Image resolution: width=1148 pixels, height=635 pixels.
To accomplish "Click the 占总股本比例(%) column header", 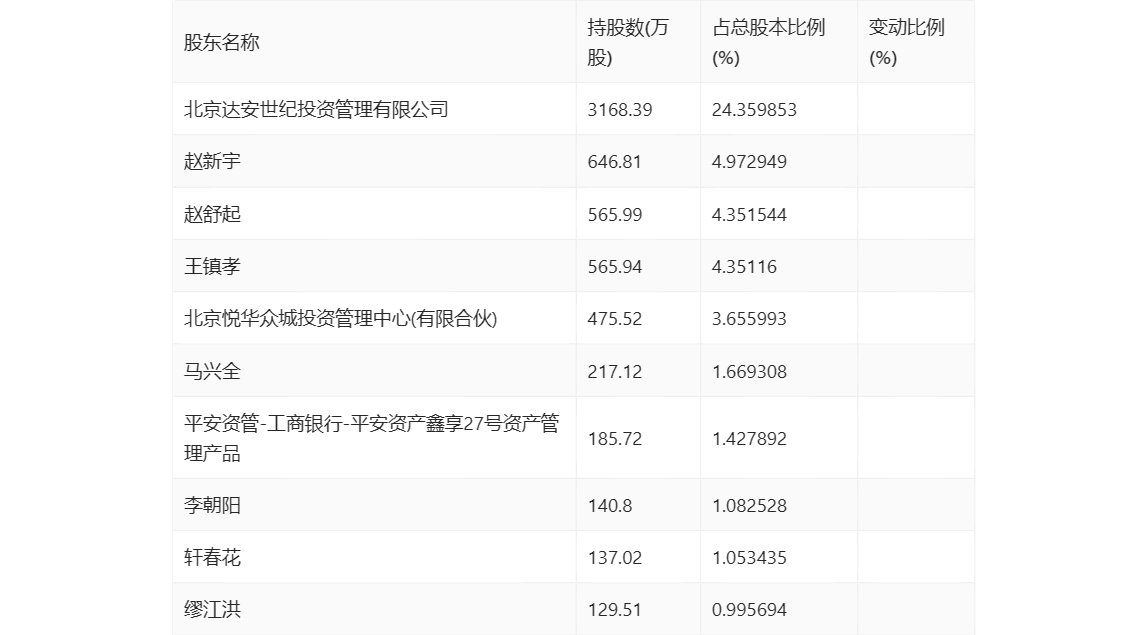I will pos(768,42).
